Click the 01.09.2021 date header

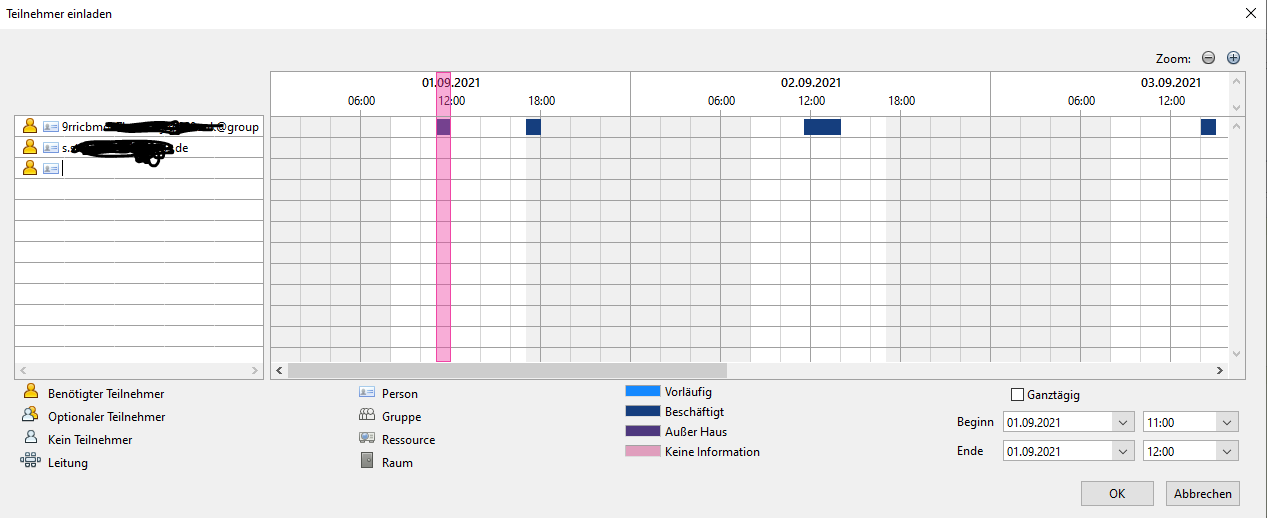pyautogui.click(x=451, y=83)
